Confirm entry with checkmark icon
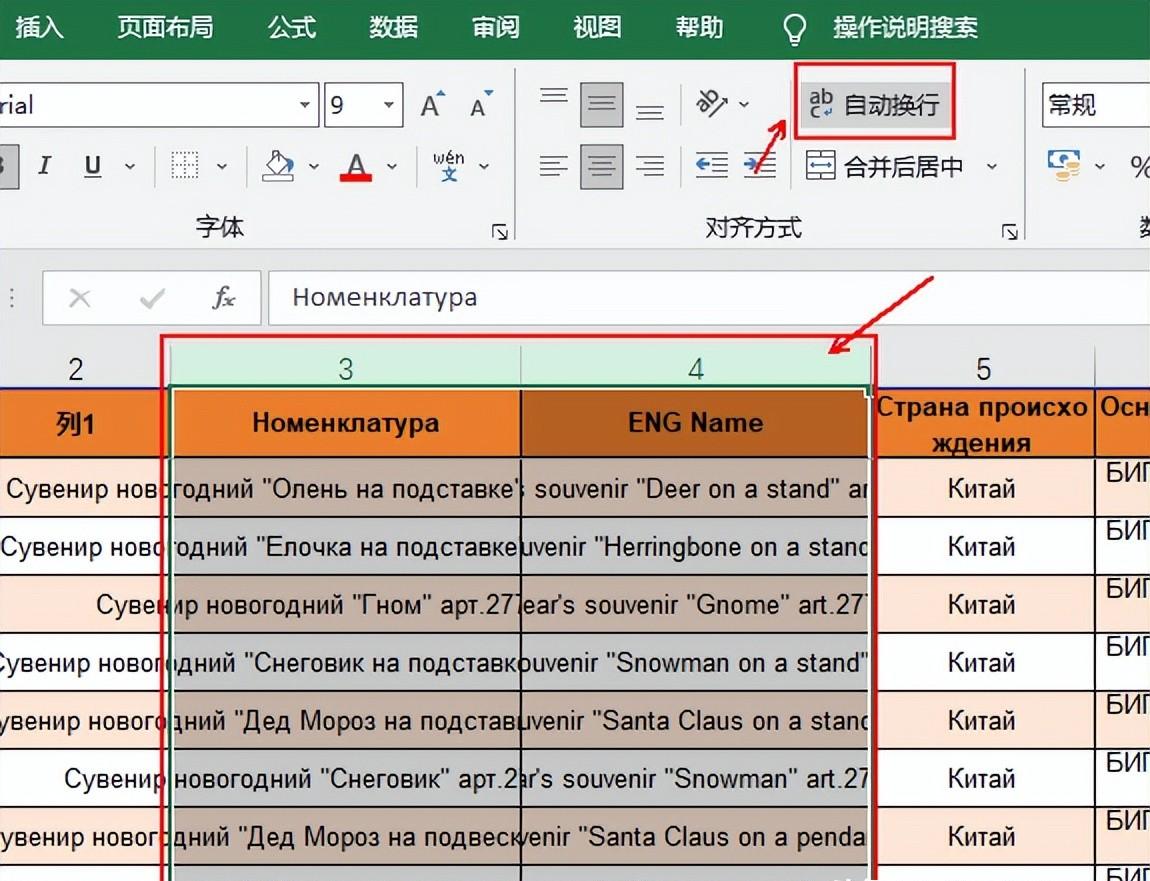The height and width of the screenshot is (881, 1150). coord(152,298)
